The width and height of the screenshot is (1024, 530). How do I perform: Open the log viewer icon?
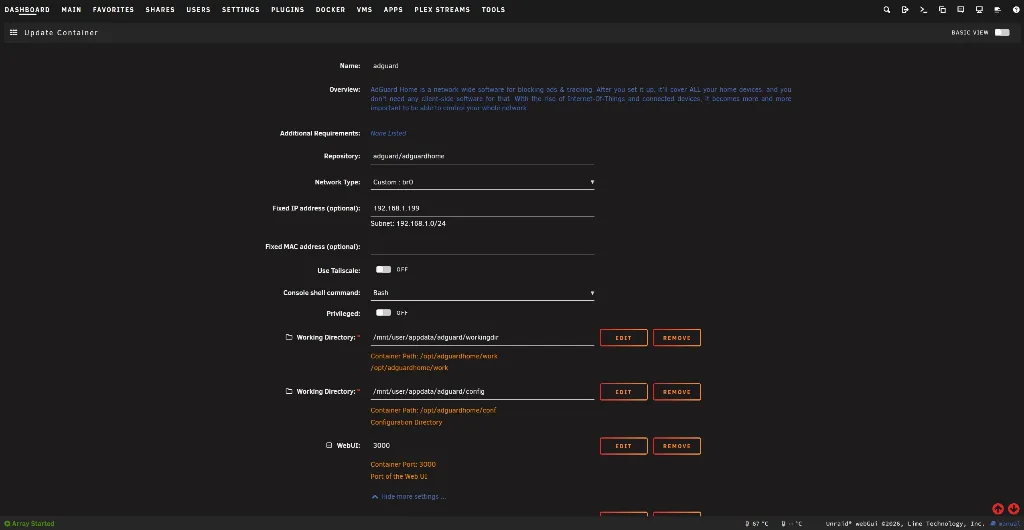(997, 10)
